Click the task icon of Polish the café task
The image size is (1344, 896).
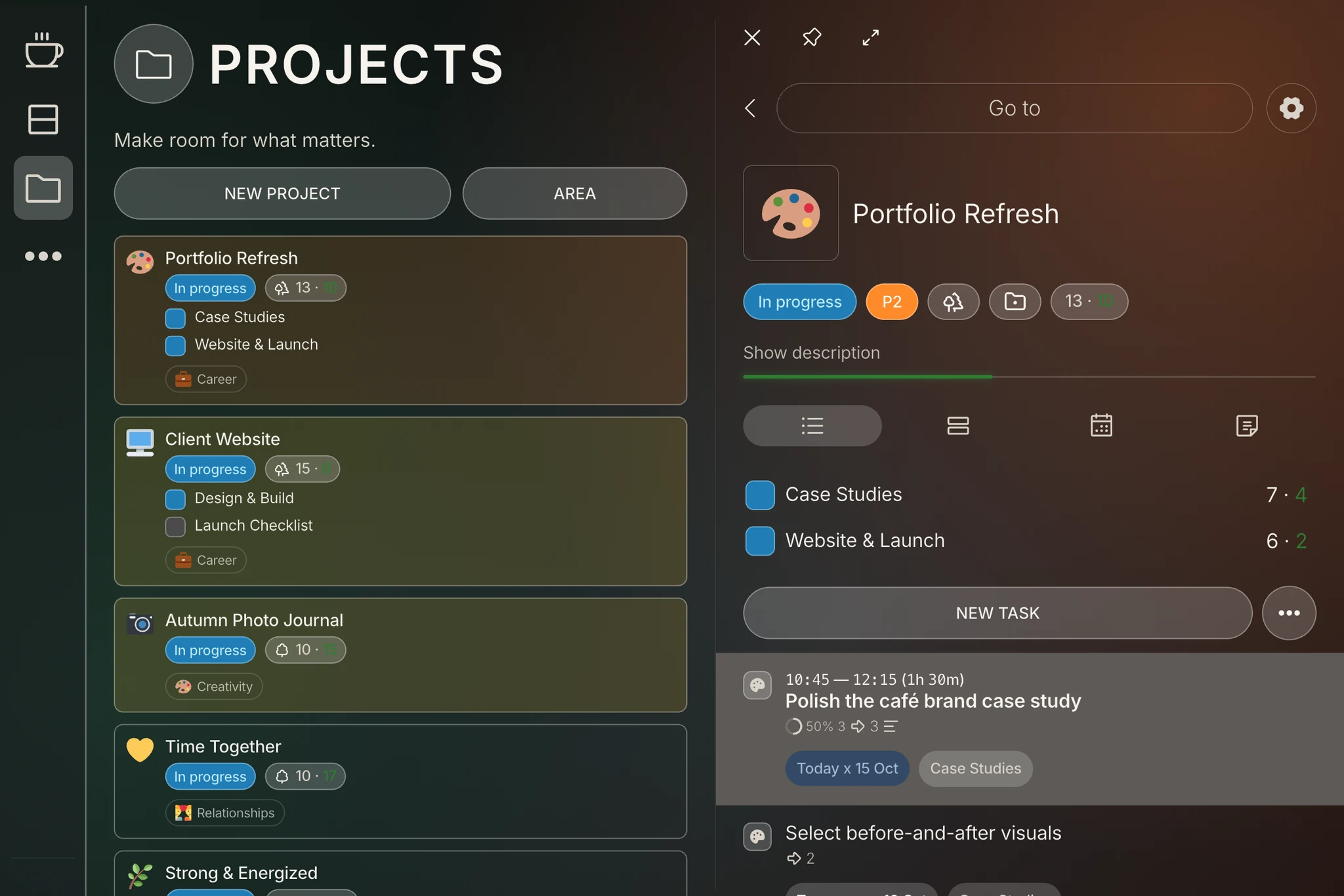click(x=757, y=686)
